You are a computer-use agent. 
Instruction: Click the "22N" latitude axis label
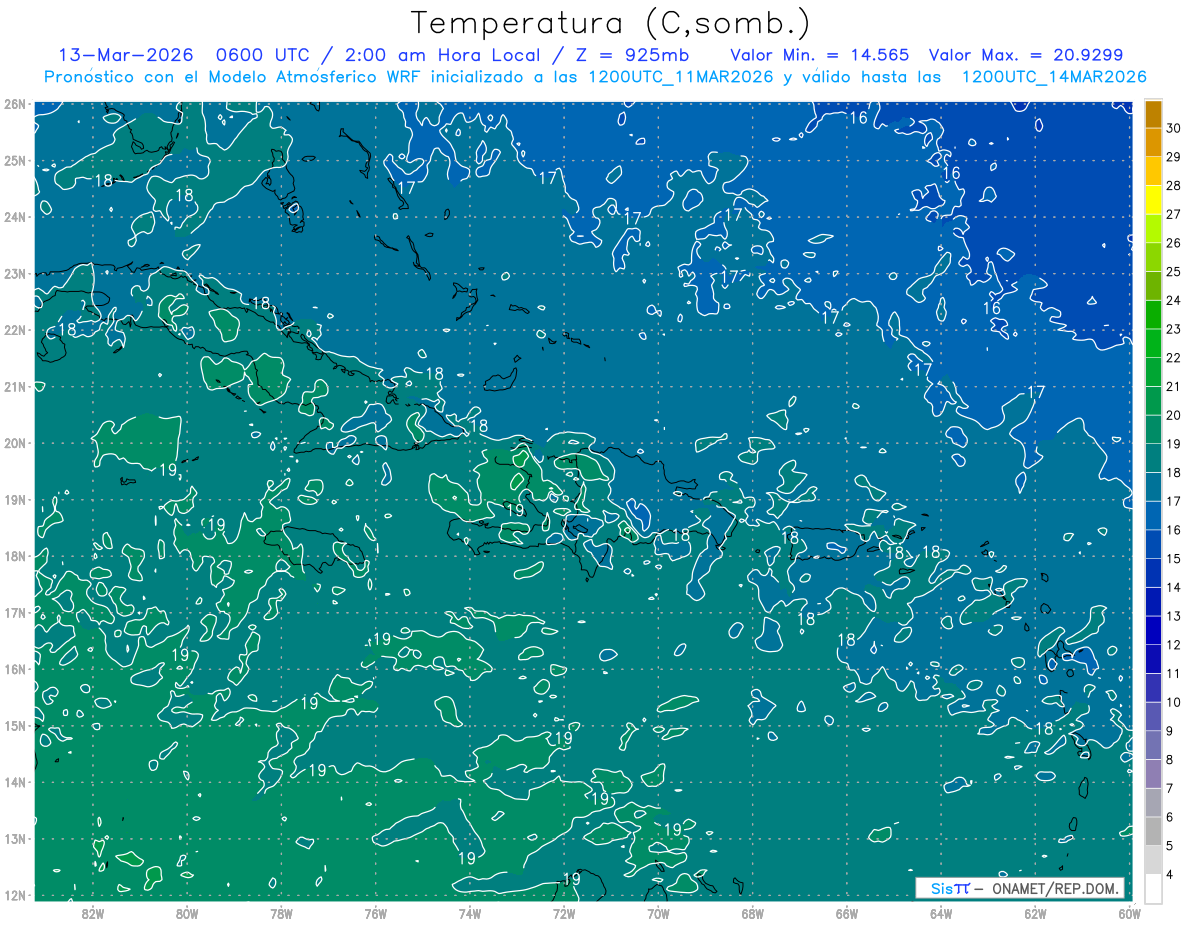pyautogui.click(x=14, y=330)
